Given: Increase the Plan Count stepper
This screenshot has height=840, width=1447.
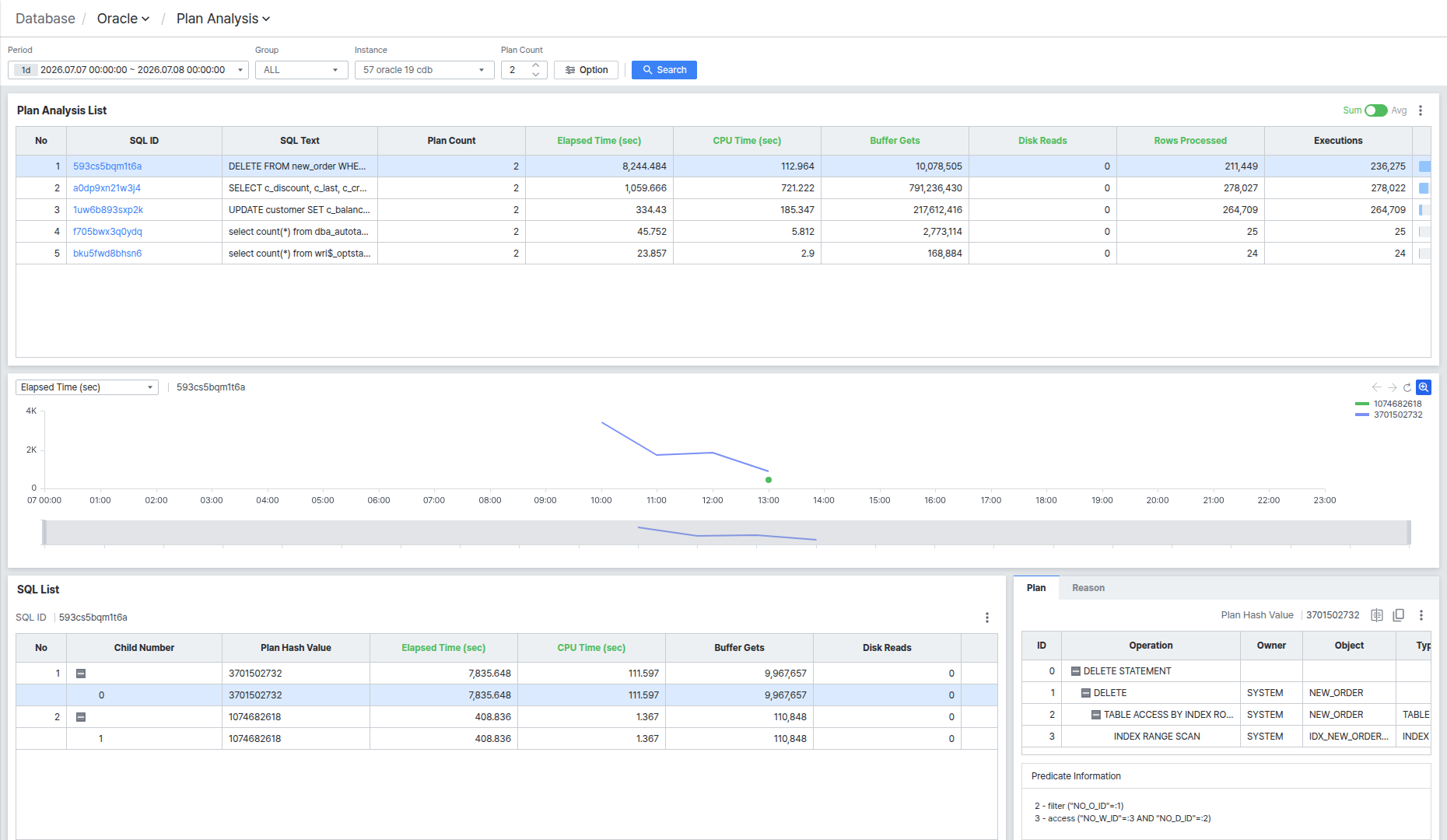Looking at the screenshot, I should click(536, 65).
